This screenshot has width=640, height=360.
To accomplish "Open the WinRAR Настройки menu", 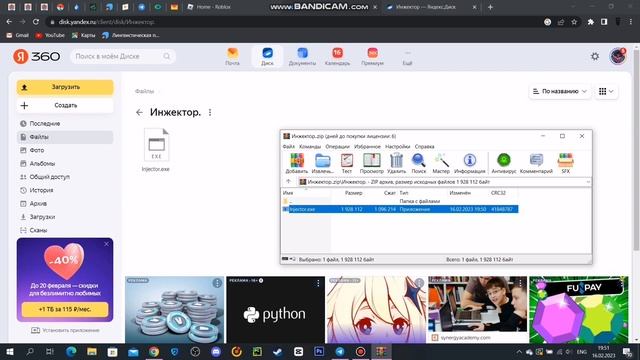I will pyautogui.click(x=397, y=147).
